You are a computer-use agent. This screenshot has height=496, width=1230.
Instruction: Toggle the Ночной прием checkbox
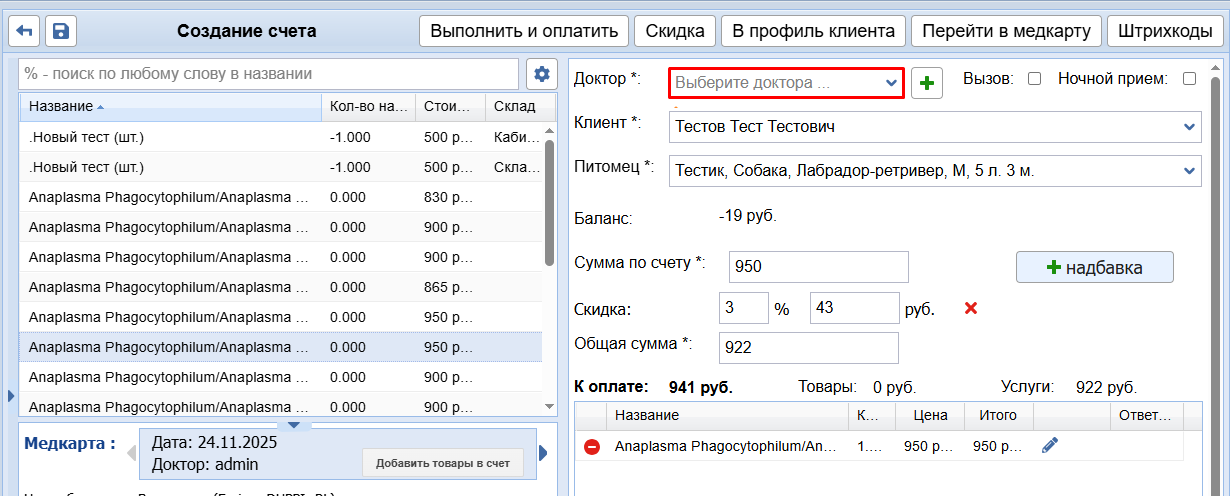(x=1189, y=79)
